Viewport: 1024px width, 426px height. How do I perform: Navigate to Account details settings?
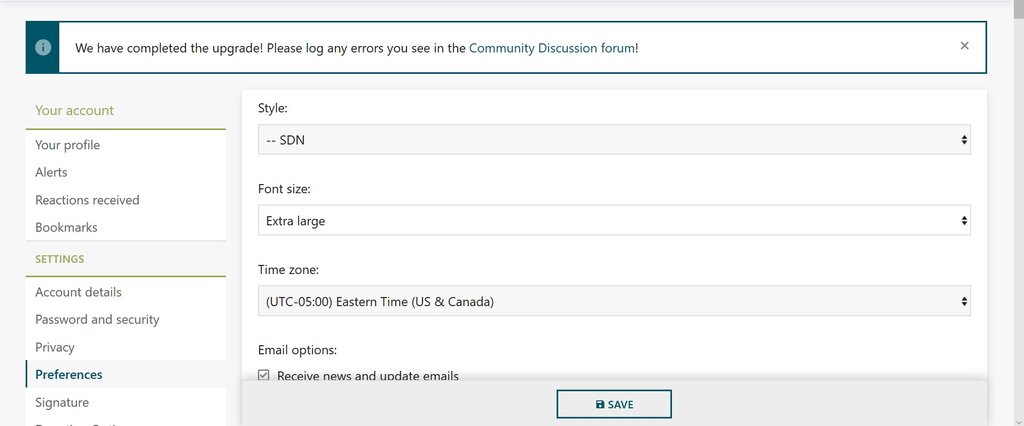(x=79, y=292)
